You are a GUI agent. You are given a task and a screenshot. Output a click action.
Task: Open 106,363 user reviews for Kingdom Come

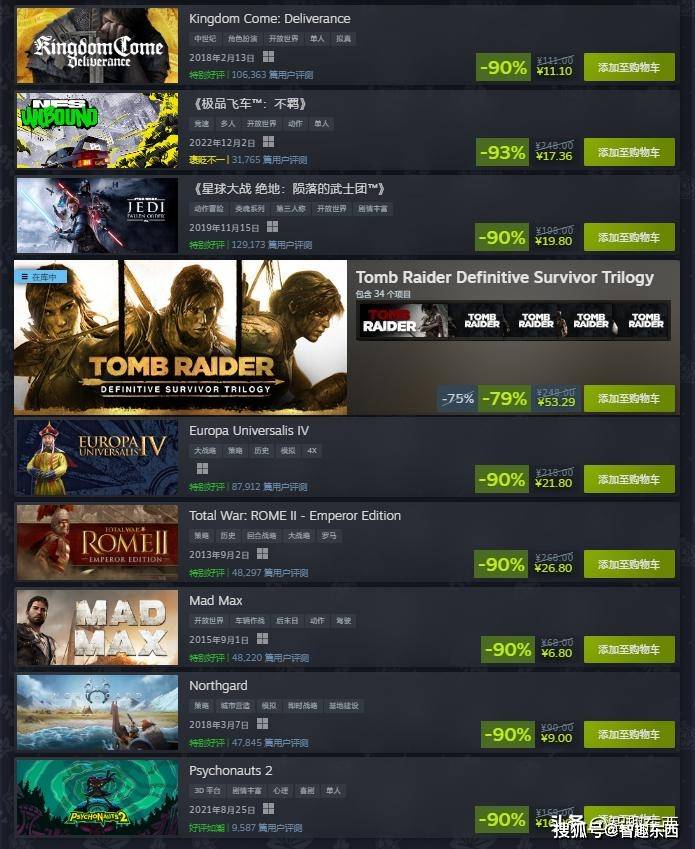point(272,75)
